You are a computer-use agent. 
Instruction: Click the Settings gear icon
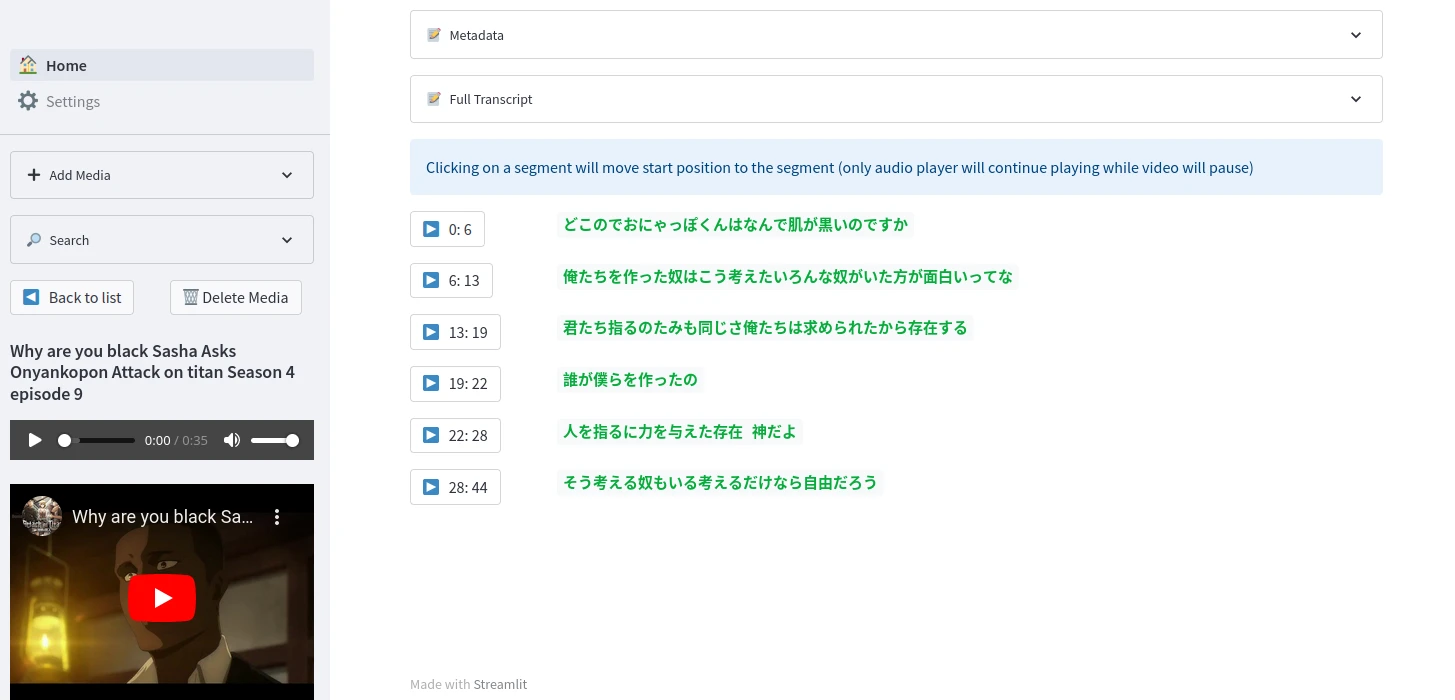tap(28, 101)
